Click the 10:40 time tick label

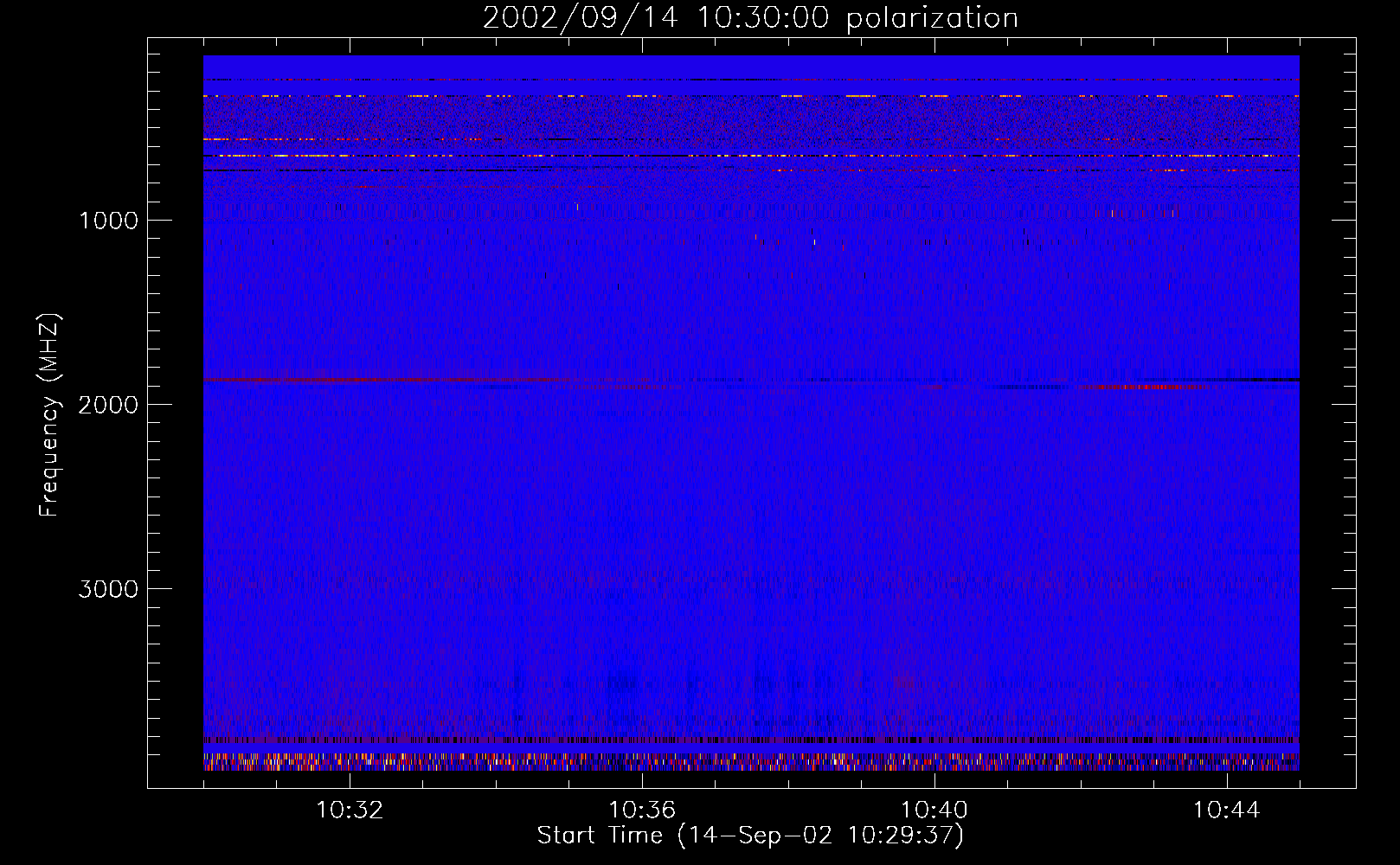click(x=934, y=811)
